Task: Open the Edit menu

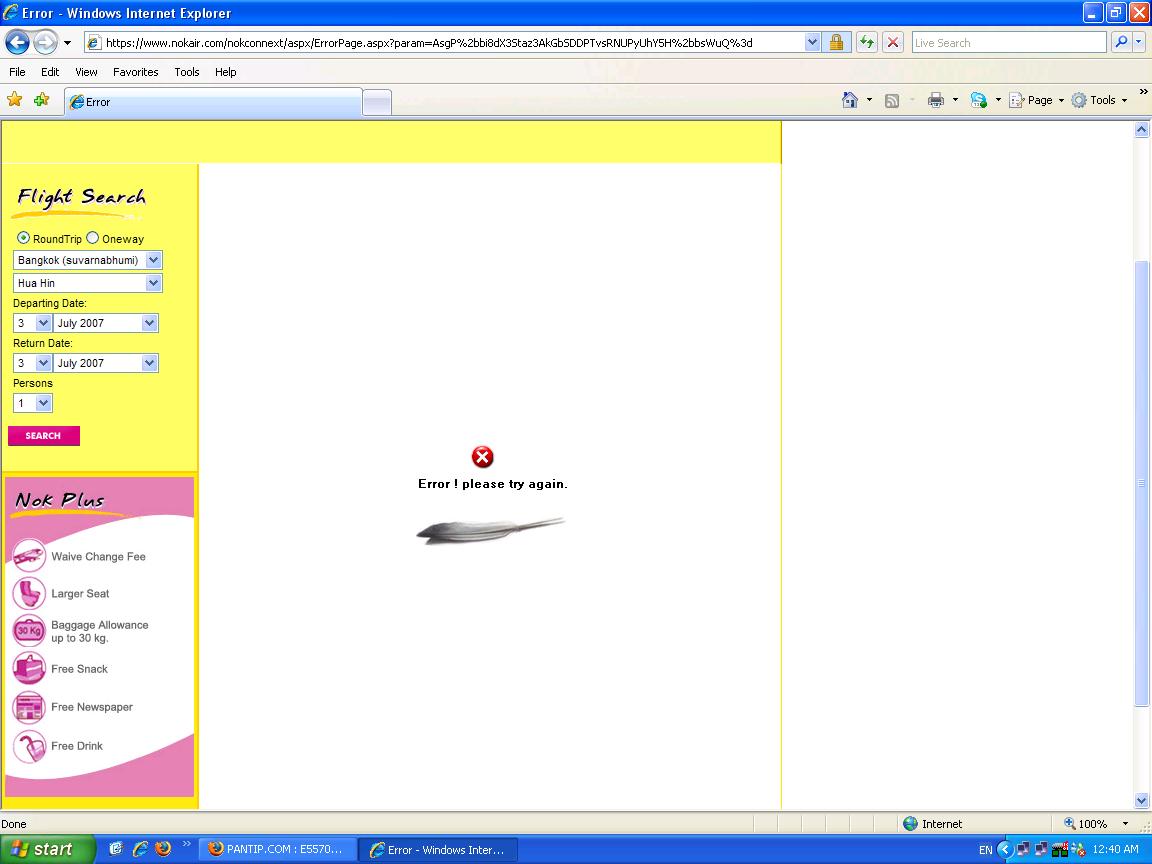Action: 50,72
